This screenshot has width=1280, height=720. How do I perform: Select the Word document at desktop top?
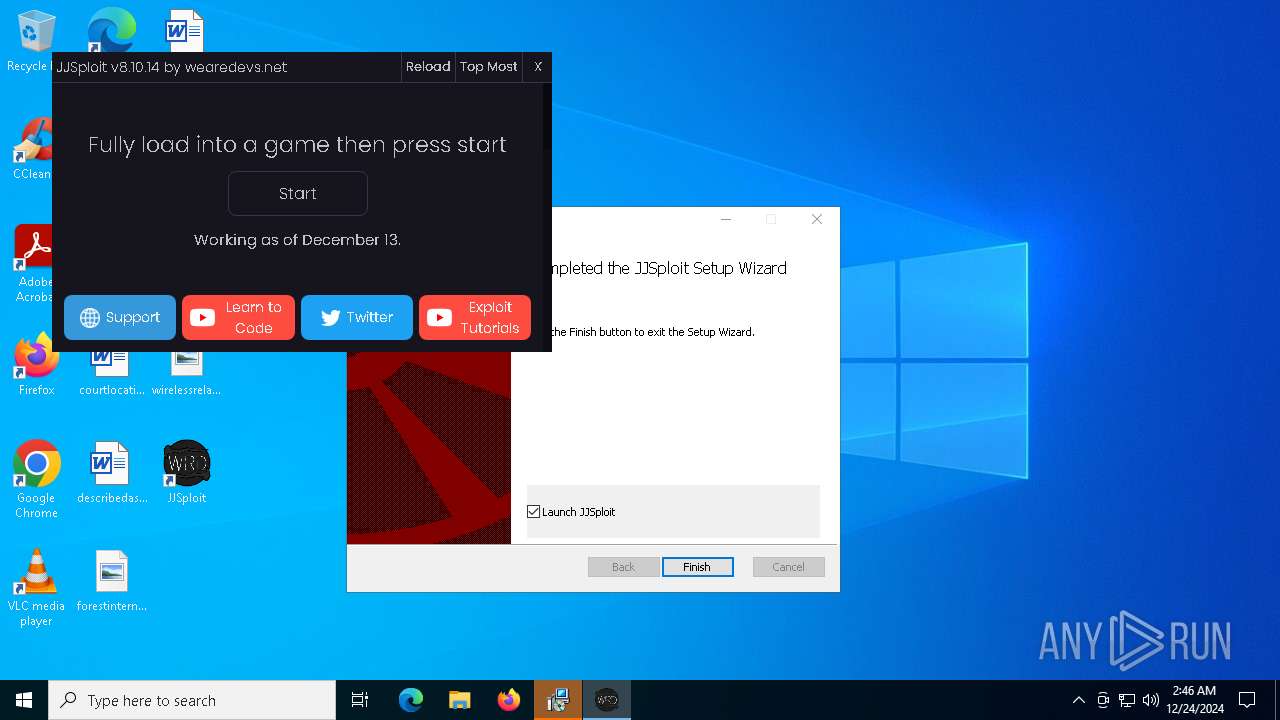(x=186, y=30)
